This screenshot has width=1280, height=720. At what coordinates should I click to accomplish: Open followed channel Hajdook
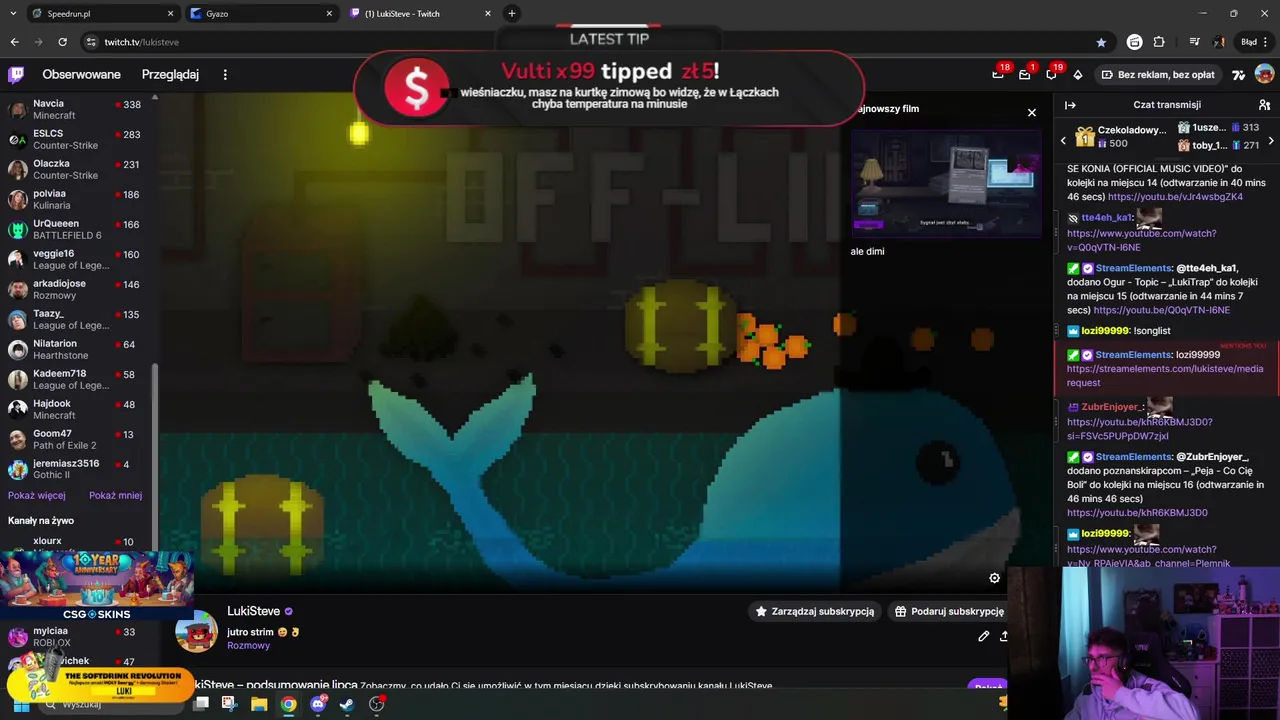pos(77,409)
